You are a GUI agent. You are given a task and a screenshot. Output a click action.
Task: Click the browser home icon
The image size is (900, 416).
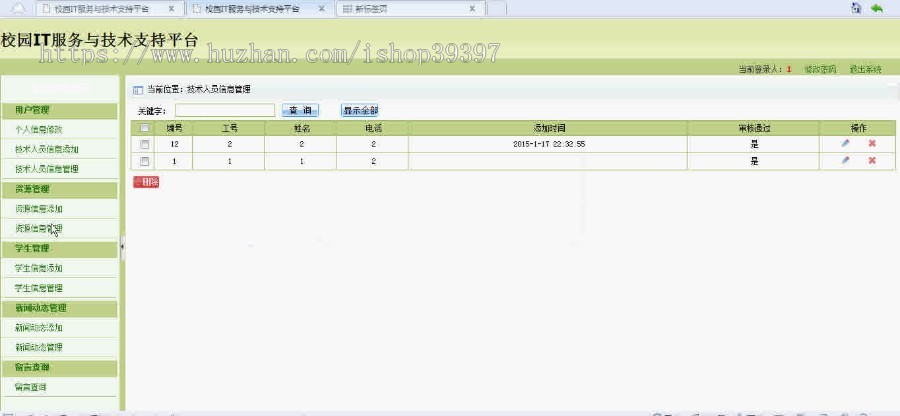point(856,8)
